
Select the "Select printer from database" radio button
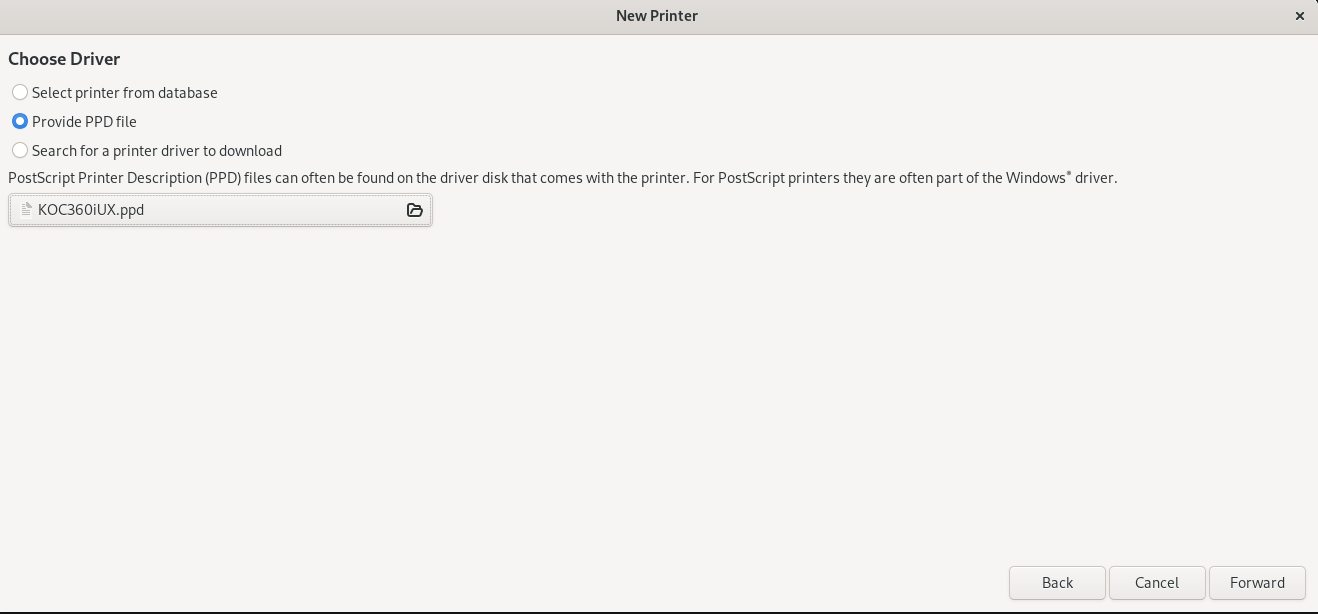pyautogui.click(x=20, y=93)
